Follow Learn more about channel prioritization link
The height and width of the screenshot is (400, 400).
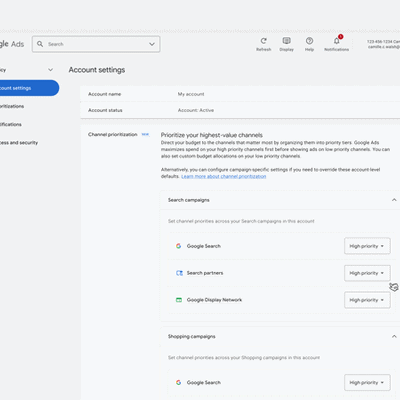pyautogui.click(x=224, y=176)
